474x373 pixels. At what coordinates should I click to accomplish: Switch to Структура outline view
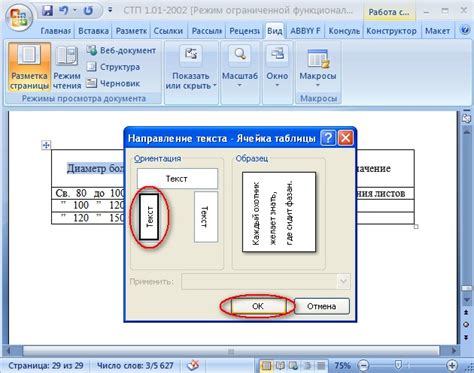click(x=113, y=67)
